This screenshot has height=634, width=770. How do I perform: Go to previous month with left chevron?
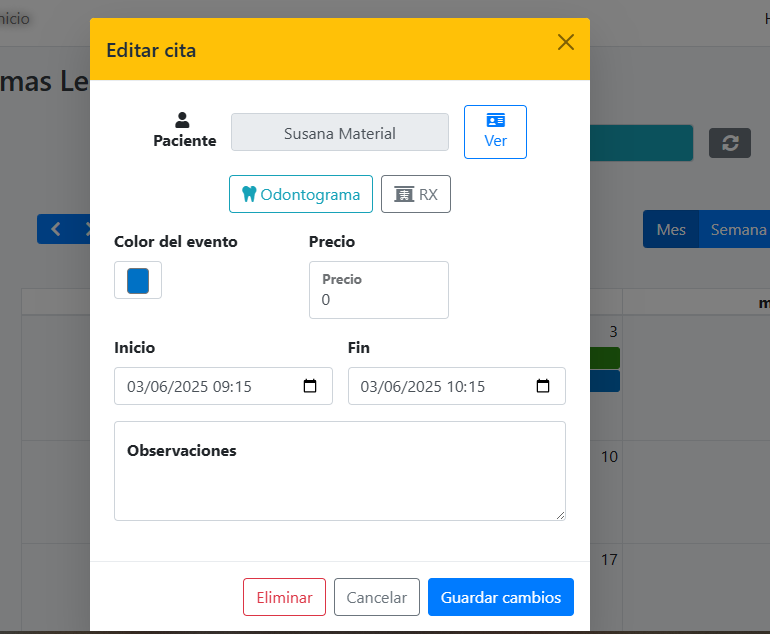click(x=56, y=229)
